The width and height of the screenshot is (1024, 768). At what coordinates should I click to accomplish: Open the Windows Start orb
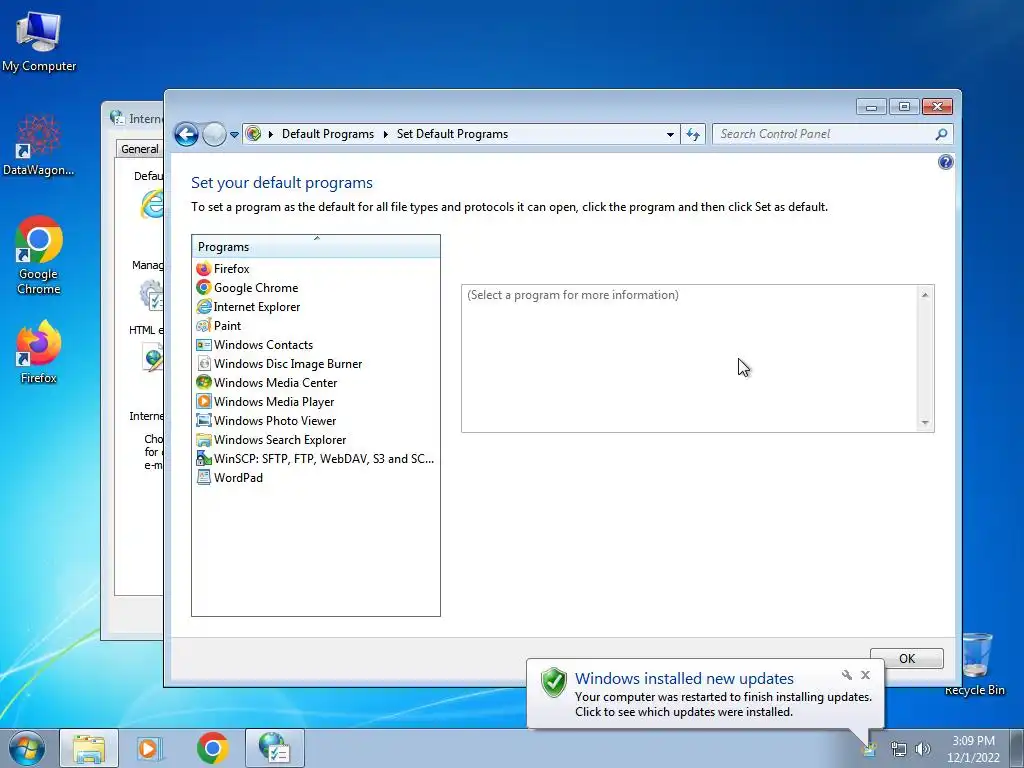coord(27,748)
